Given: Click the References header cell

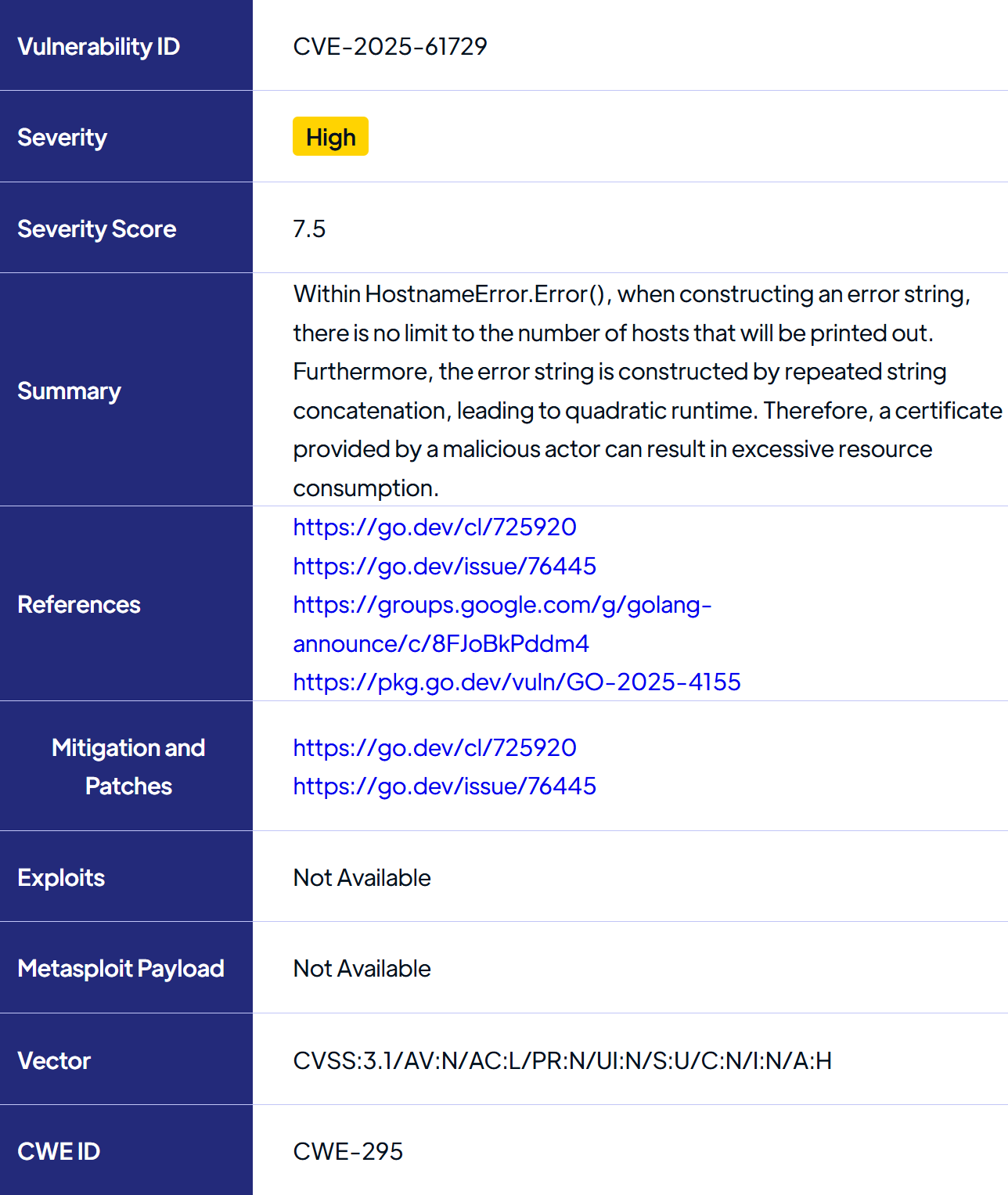Looking at the screenshot, I should (126, 604).
